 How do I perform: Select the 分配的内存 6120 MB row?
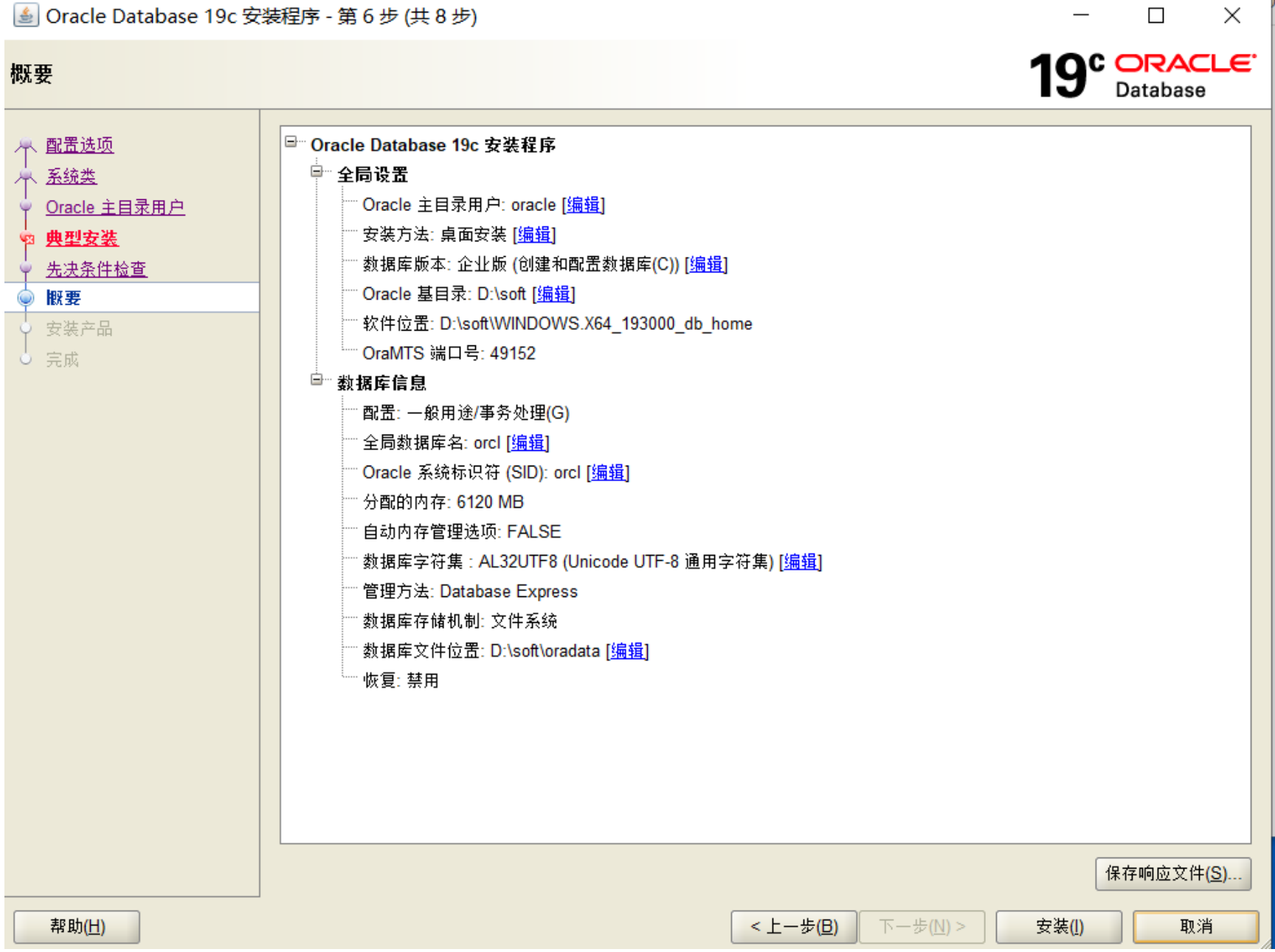[x=443, y=503]
